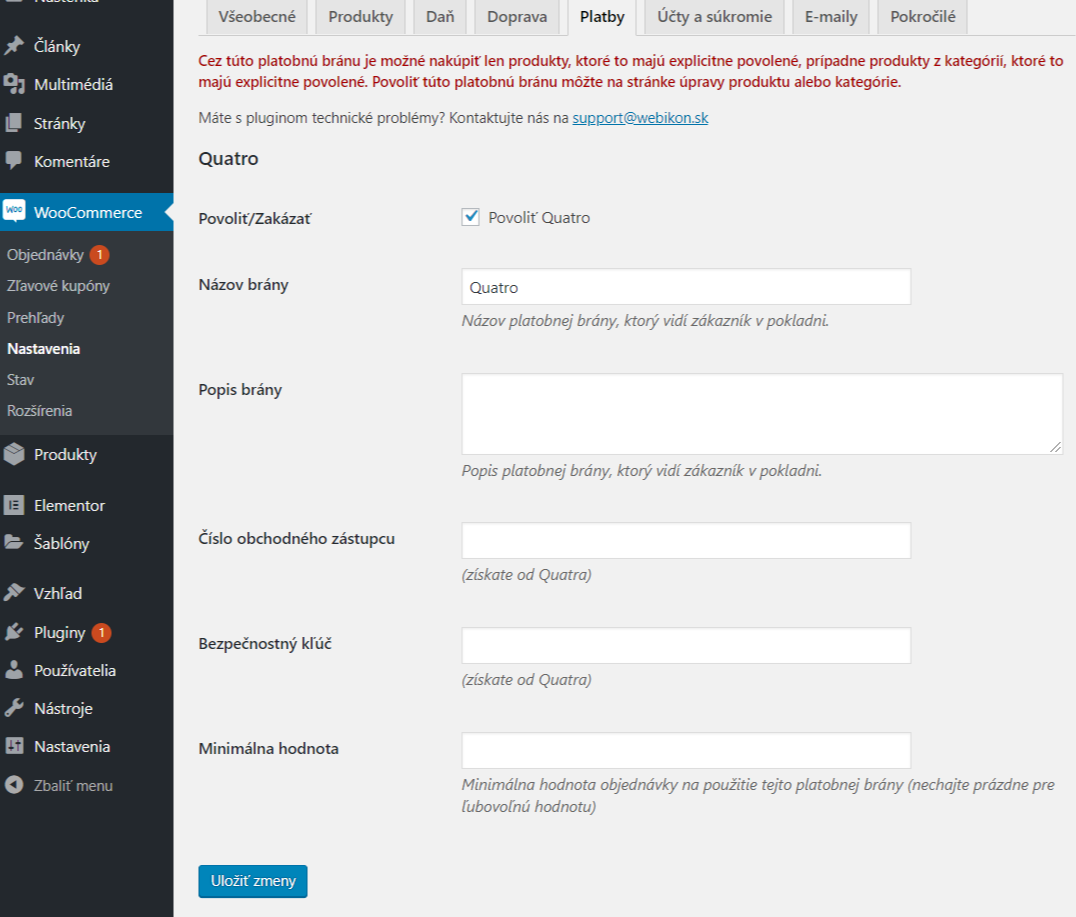Go to Zľavové kupóny in submenu
1076x917 pixels.
coord(58,286)
